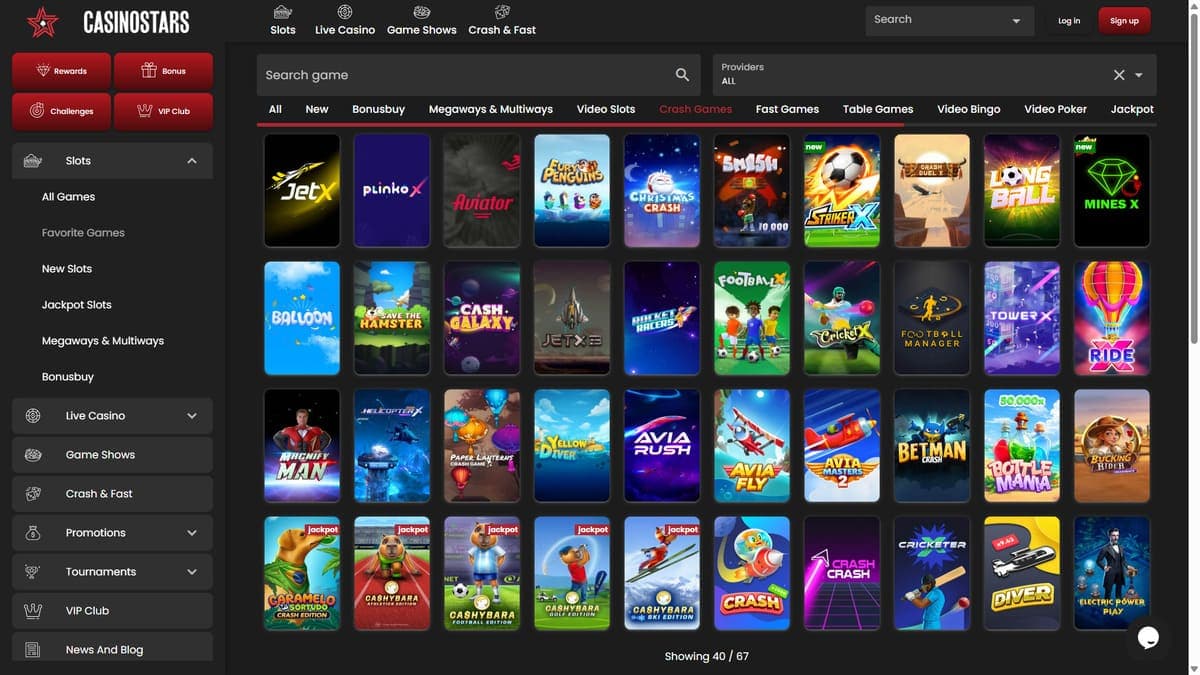Open VIP Club sidebar item

(x=112, y=611)
